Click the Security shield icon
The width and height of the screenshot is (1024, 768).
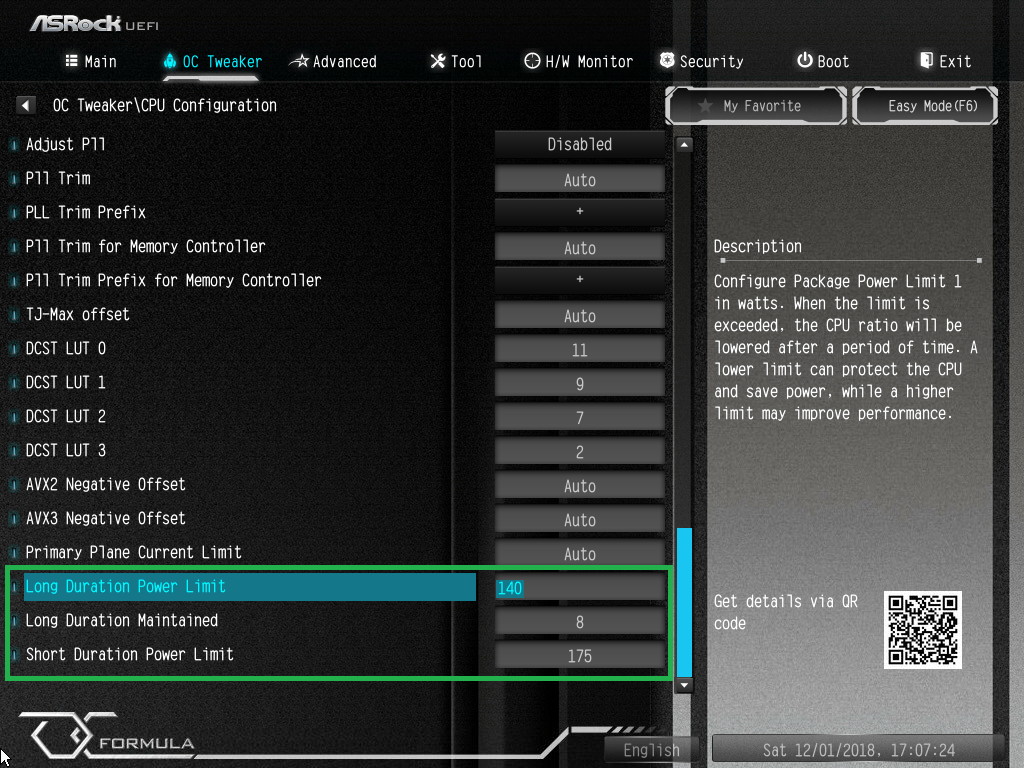(667, 61)
